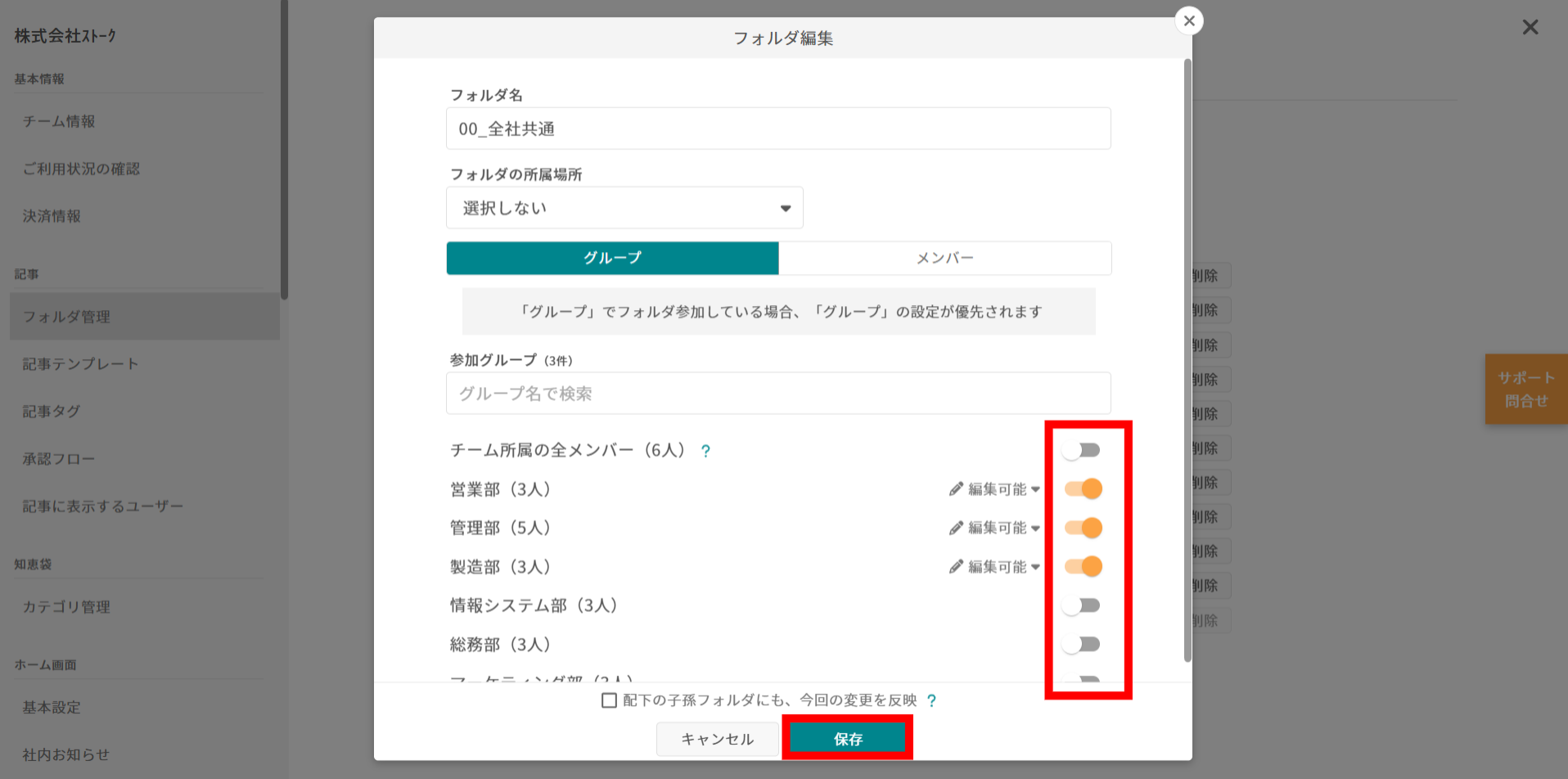Viewport: 1568px width, 779px height.
Task: Click the キャンセル button
Action: (718, 739)
